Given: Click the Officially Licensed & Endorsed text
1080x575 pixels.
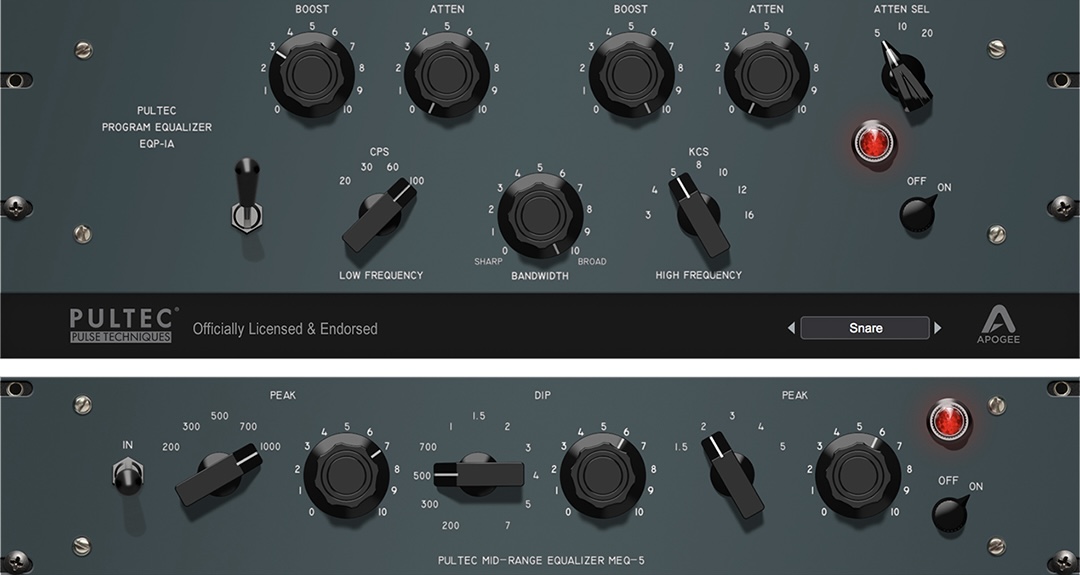Looking at the screenshot, I should pos(285,329).
